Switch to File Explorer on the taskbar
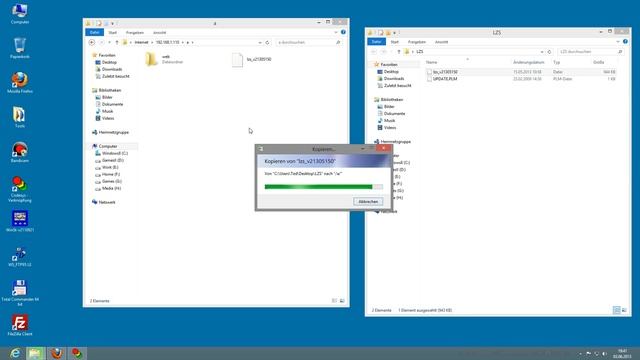 pyautogui.click(x=36, y=353)
